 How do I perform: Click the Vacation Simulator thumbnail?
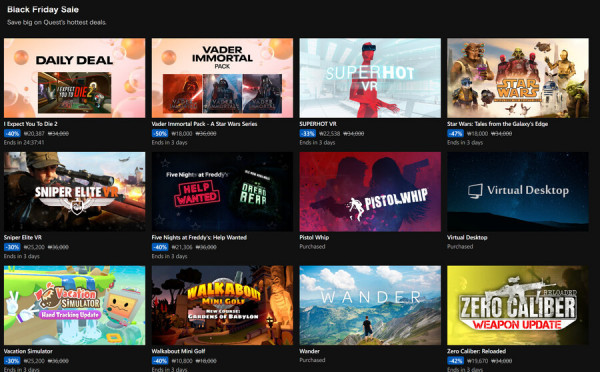[x=75, y=305]
